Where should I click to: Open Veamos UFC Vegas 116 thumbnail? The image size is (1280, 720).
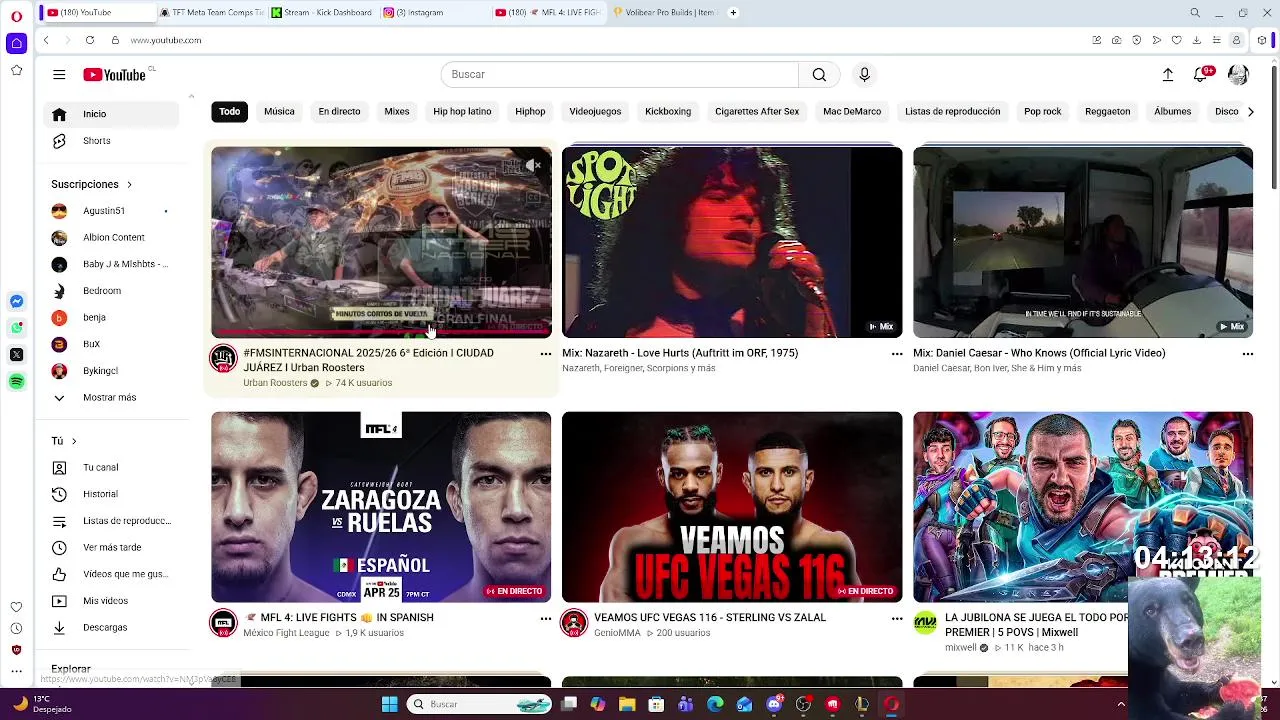click(732, 507)
